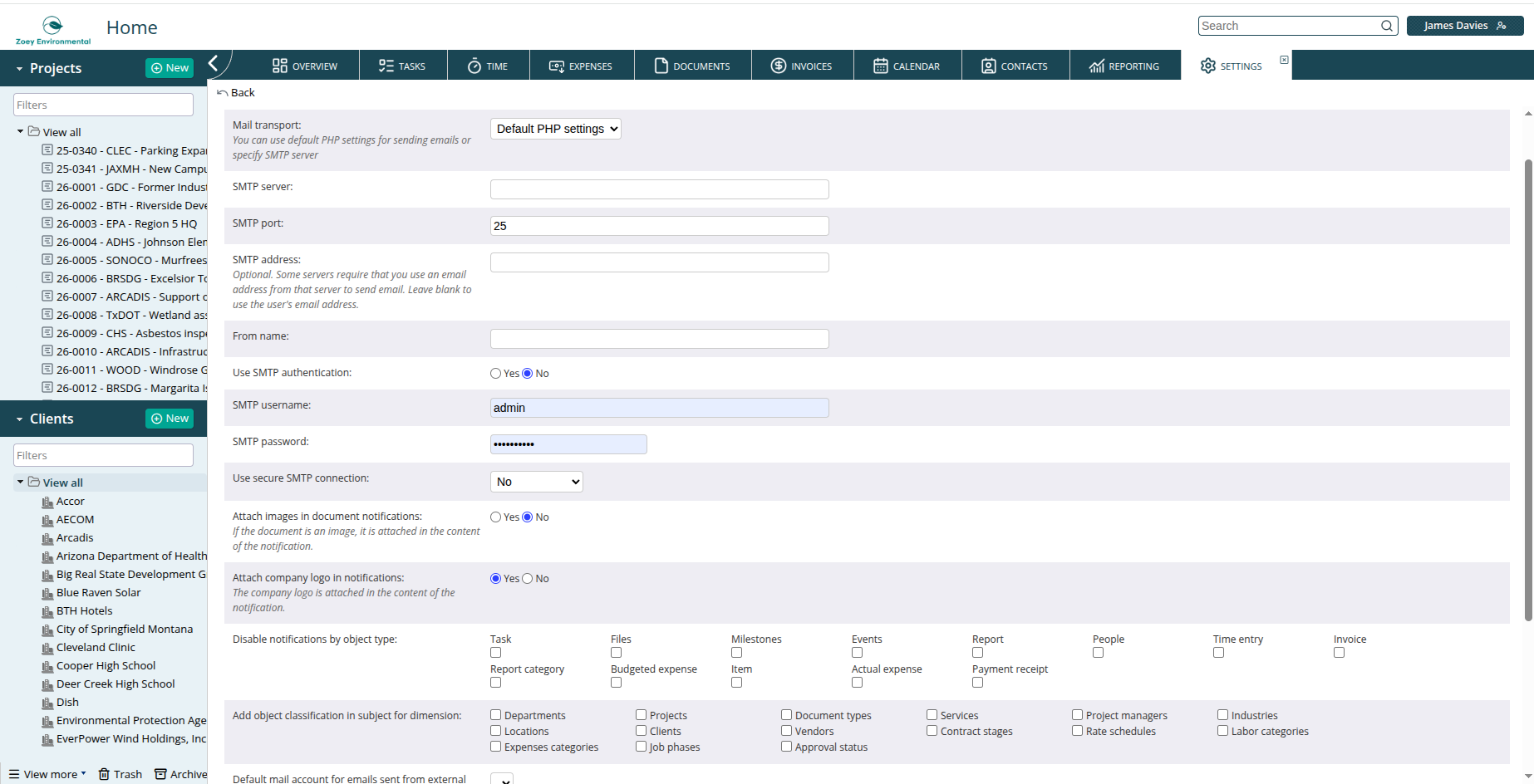Open the View more menu
The width and height of the screenshot is (1534, 784).
(x=47, y=774)
